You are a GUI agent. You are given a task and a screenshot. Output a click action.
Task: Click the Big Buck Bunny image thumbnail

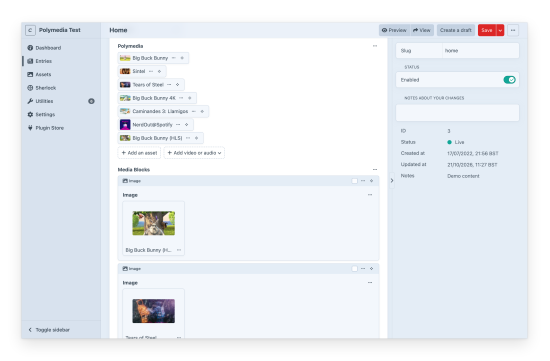(154, 223)
